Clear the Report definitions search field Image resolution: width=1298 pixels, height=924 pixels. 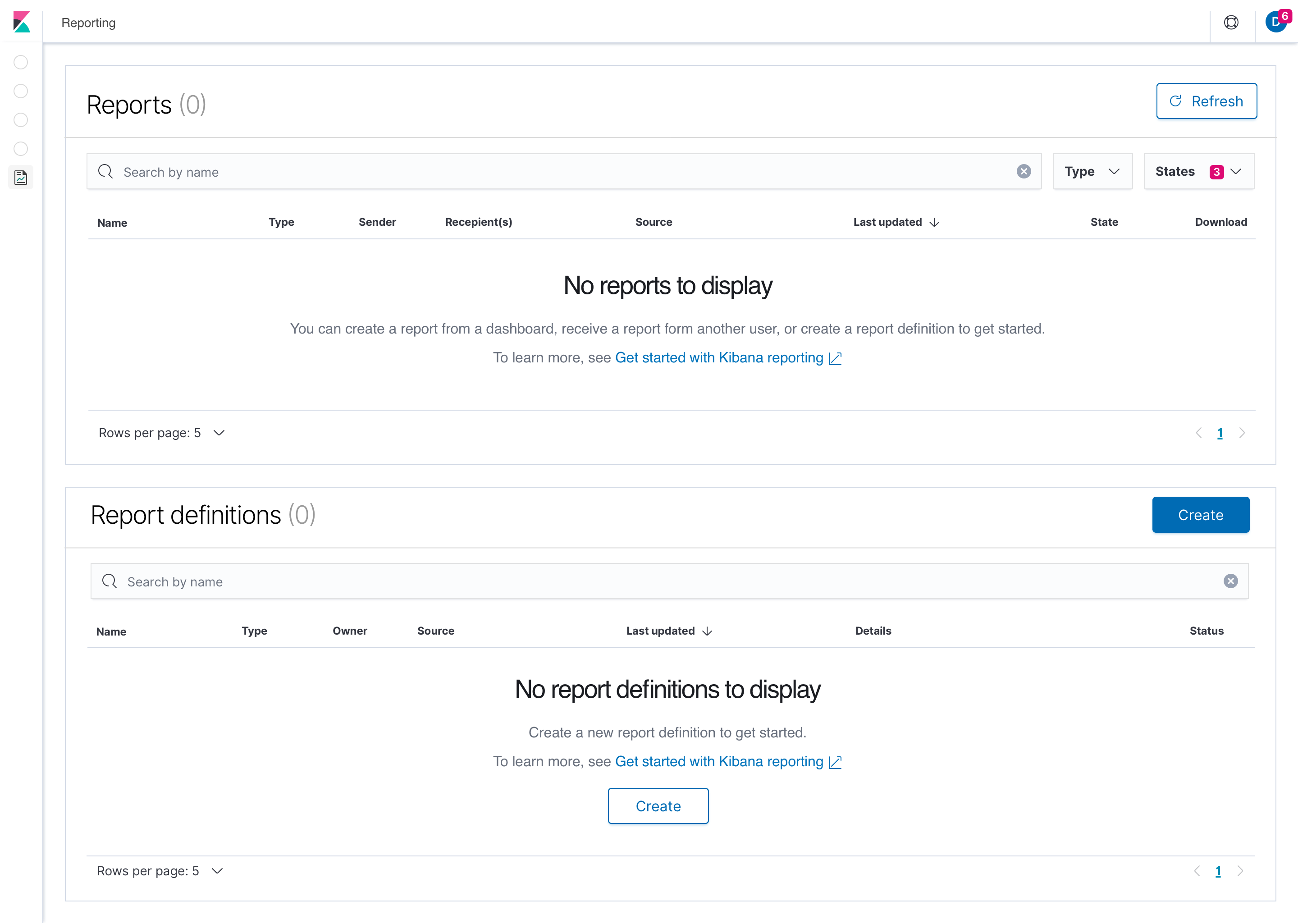tap(1230, 581)
